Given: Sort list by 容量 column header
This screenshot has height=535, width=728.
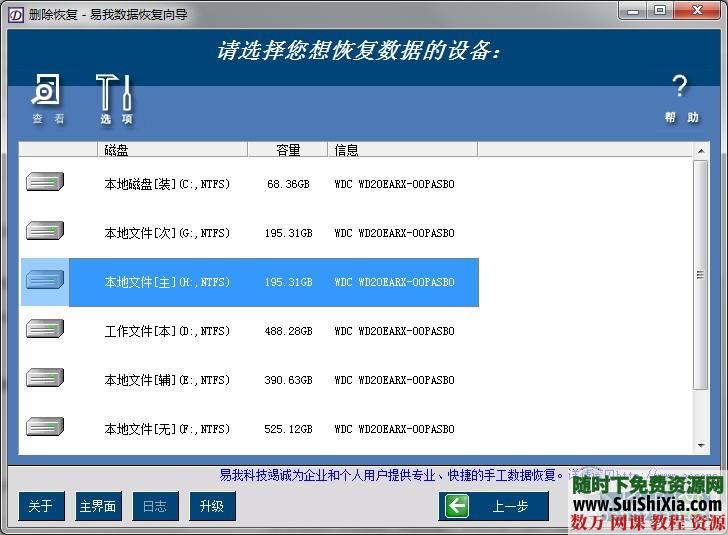Looking at the screenshot, I should click(x=287, y=150).
